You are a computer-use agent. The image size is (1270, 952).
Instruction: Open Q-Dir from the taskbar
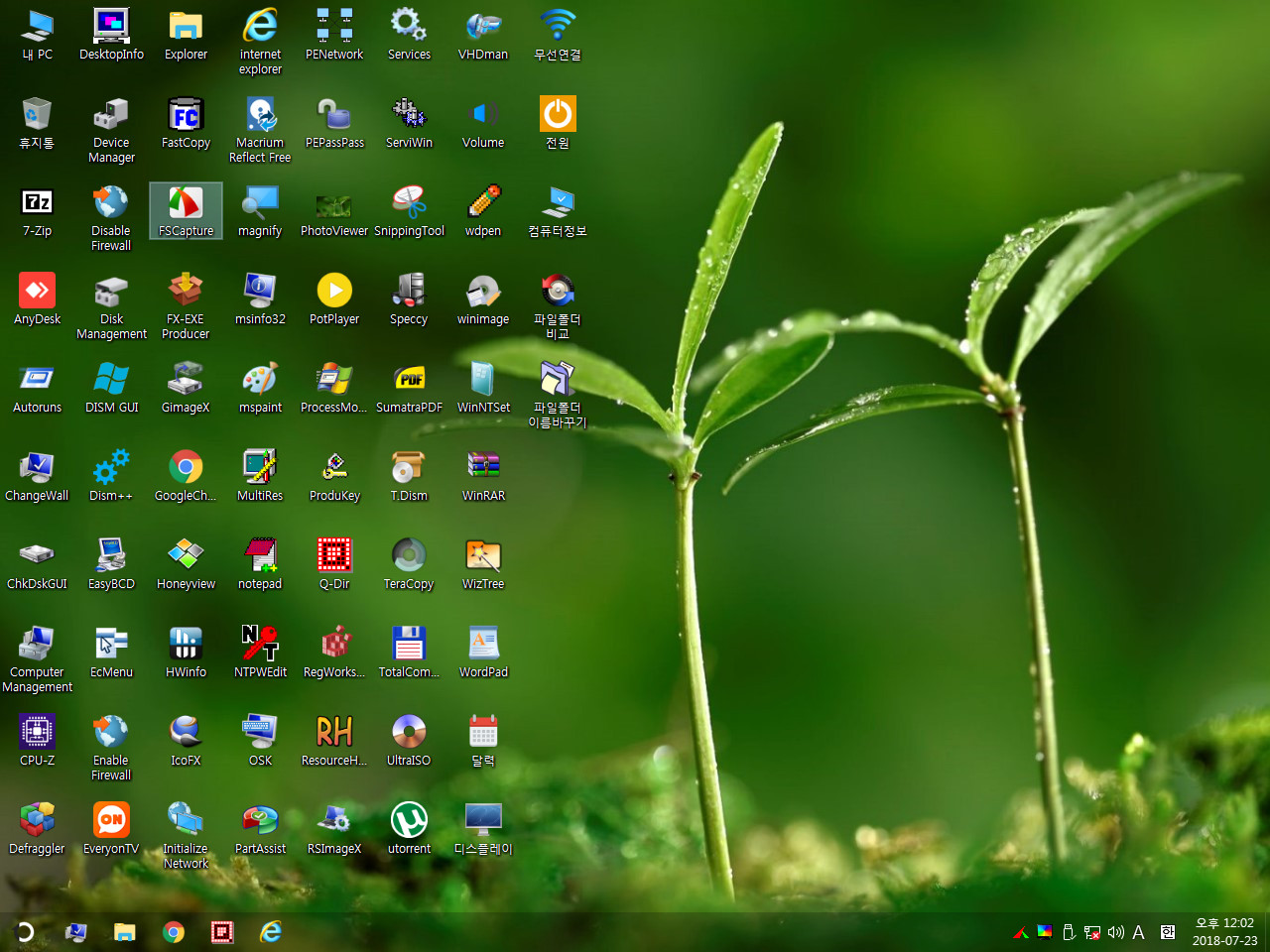222,932
